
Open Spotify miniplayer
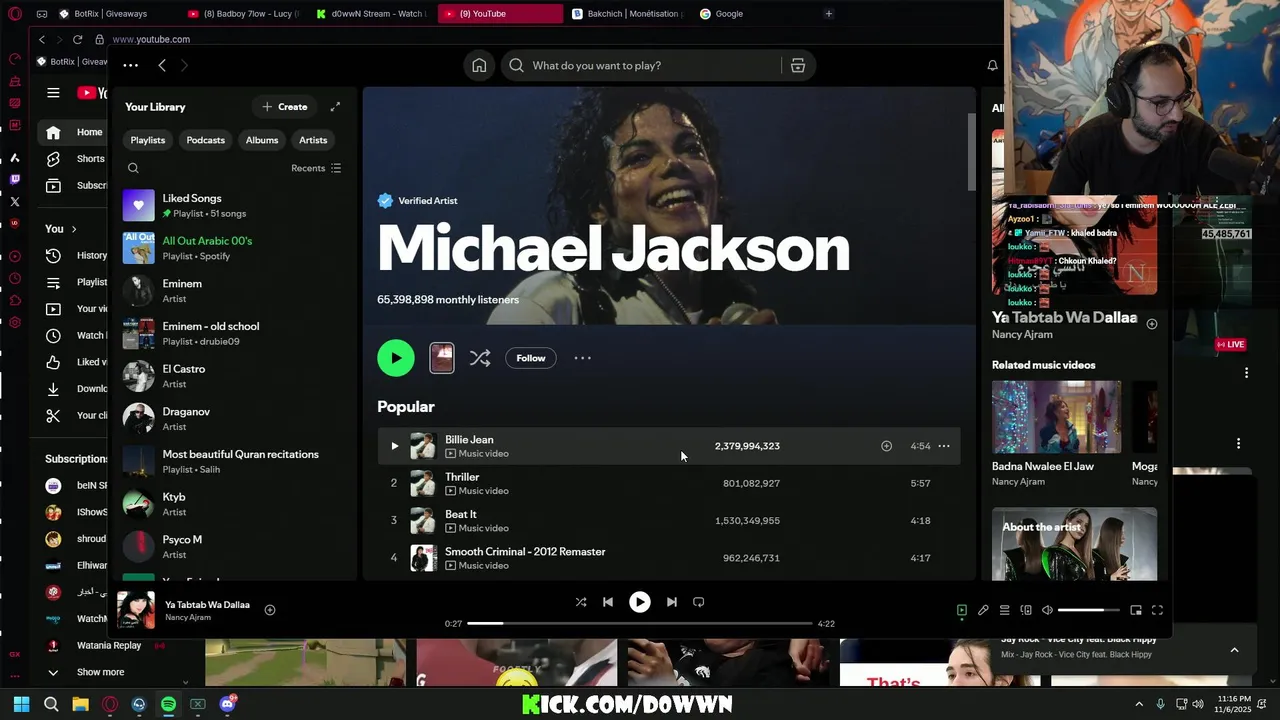pos(1136,610)
